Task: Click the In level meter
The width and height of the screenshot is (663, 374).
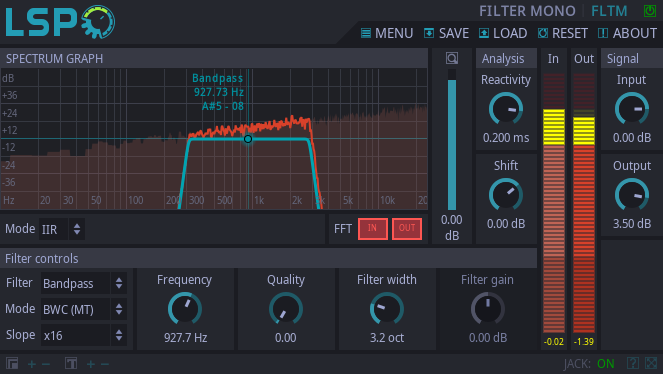Action: 553,203
